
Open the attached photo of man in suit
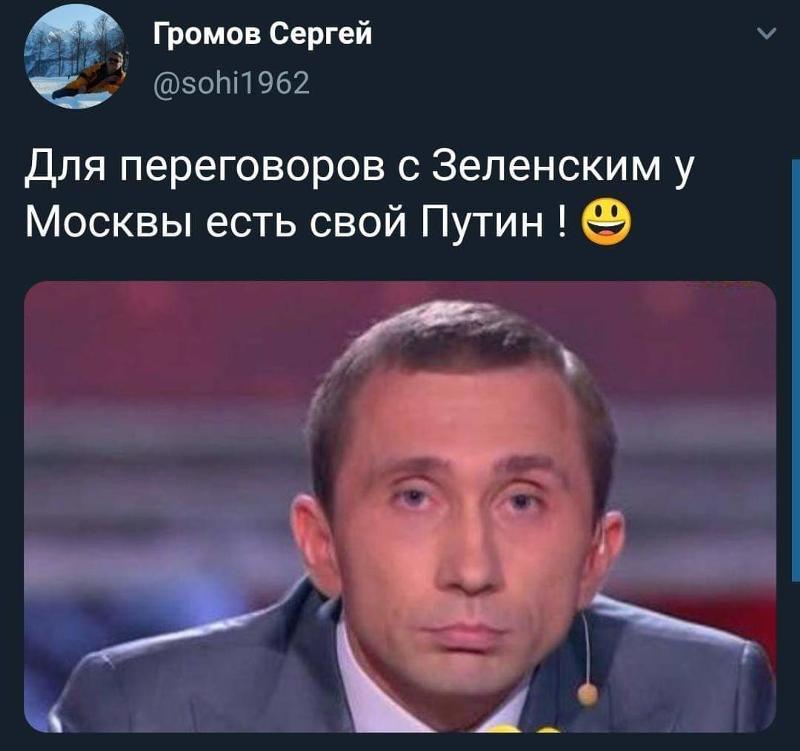pyautogui.click(x=400, y=506)
